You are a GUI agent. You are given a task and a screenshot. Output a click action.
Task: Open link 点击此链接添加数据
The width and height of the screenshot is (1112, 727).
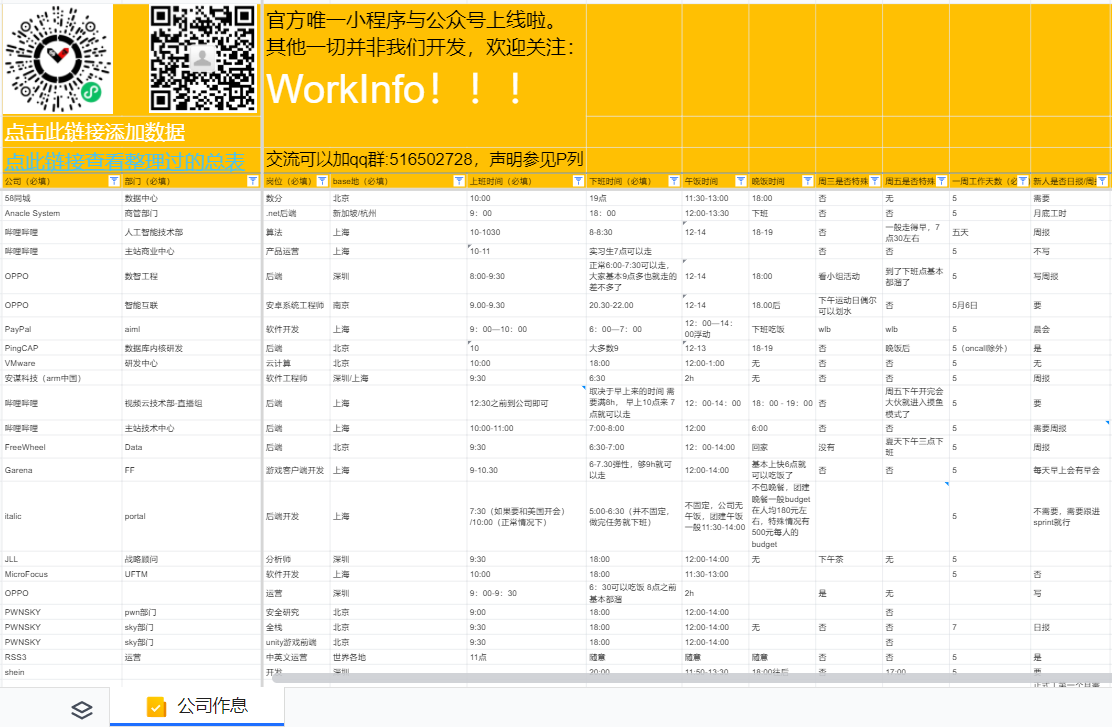point(95,132)
